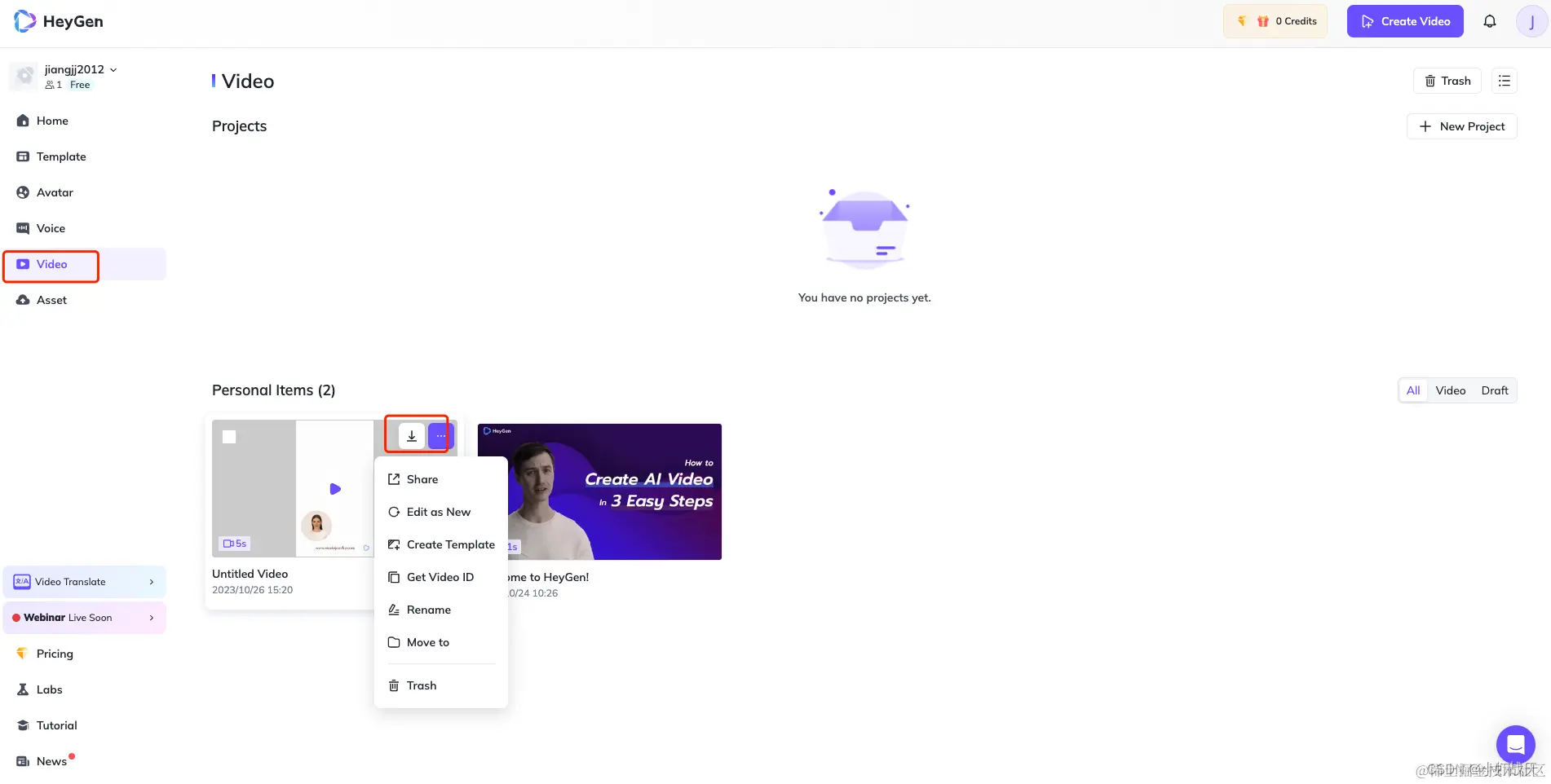Select the Draft filter tab

pos(1494,390)
